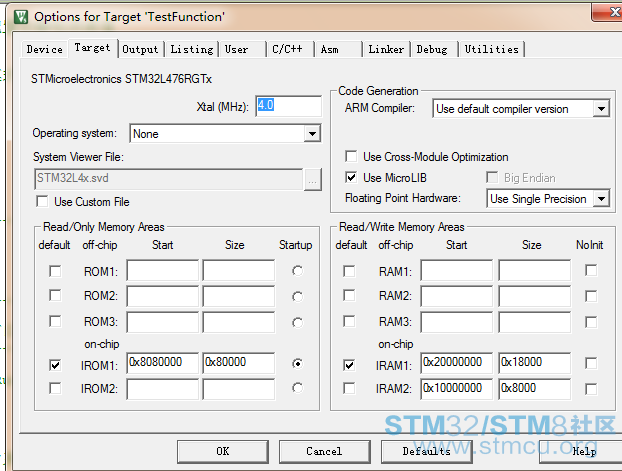Click the ROM3 Size field
This screenshot has height=471, width=622.
click(x=238, y=322)
